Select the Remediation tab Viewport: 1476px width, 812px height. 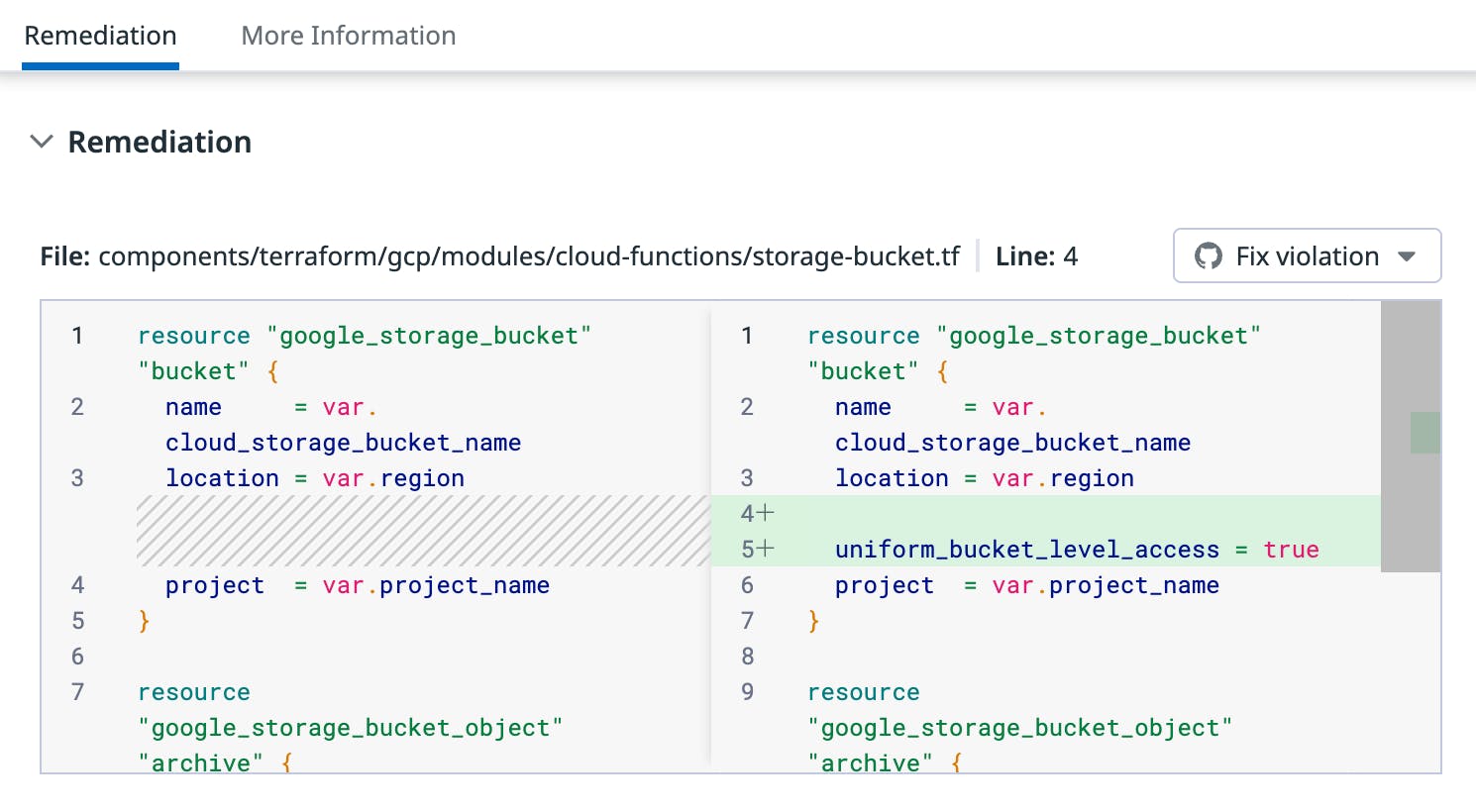click(99, 35)
